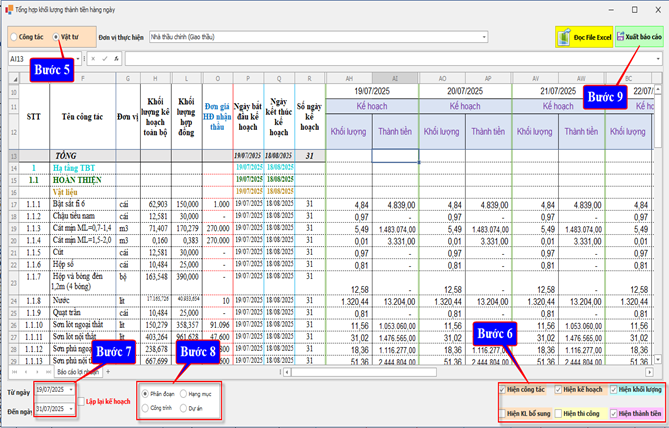Click the Đọc File Excel button
This screenshot has height=428, width=669.
583,36
